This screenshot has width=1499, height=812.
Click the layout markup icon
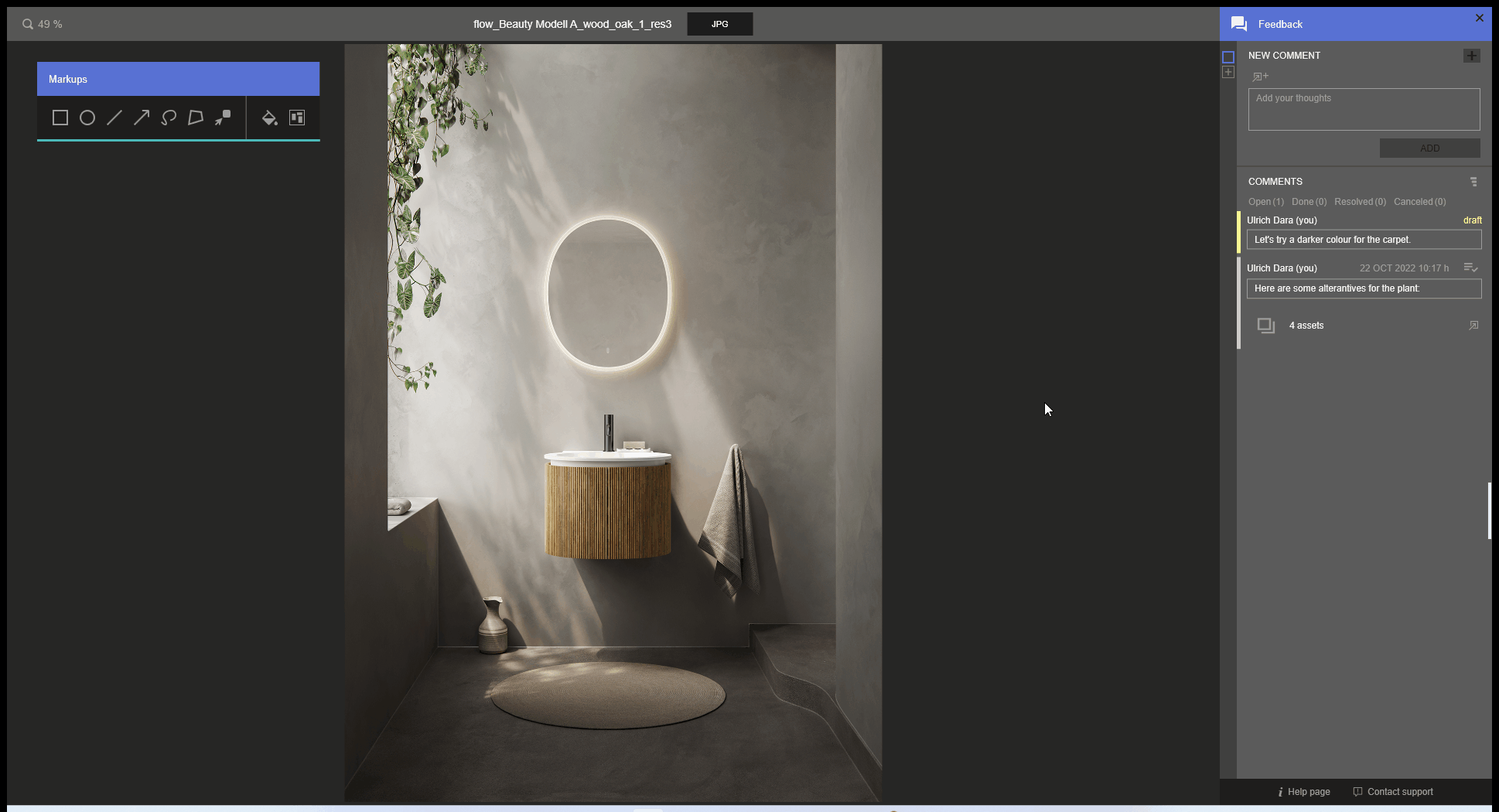pos(297,118)
